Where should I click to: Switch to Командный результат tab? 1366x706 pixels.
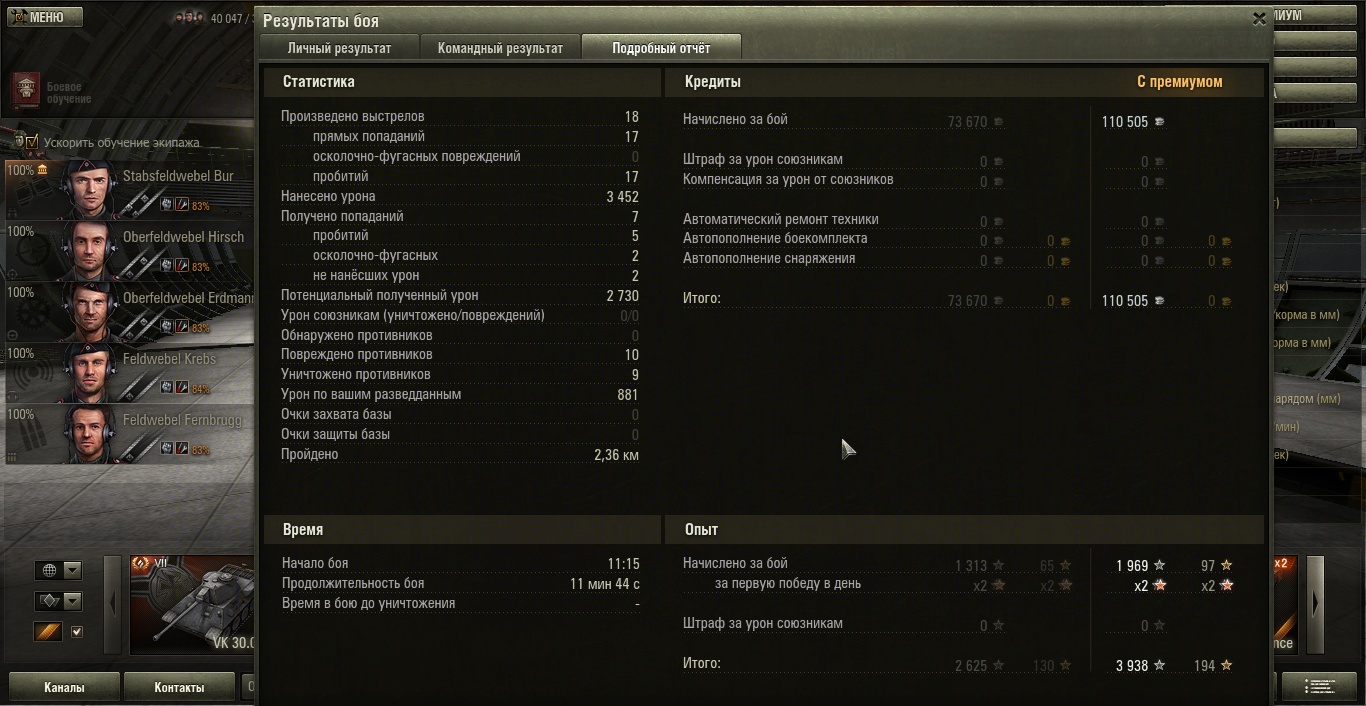500,48
